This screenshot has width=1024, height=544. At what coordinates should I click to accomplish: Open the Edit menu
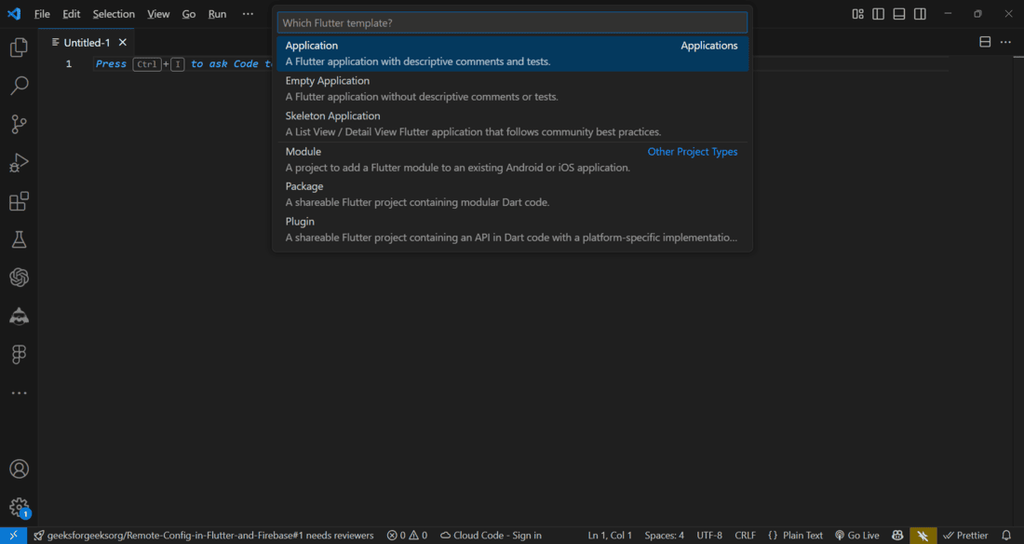71,14
